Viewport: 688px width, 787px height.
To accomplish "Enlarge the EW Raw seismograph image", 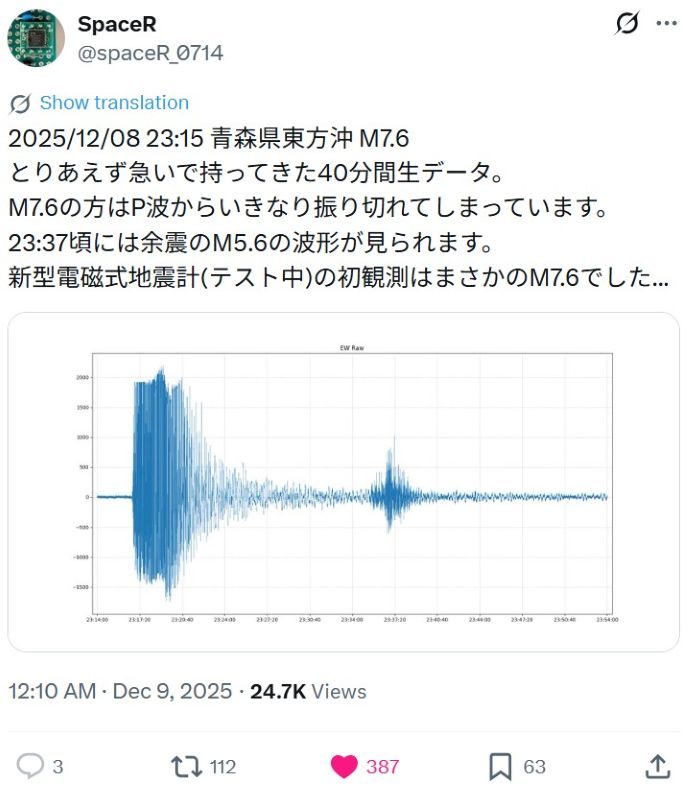I will pyautogui.click(x=343, y=482).
